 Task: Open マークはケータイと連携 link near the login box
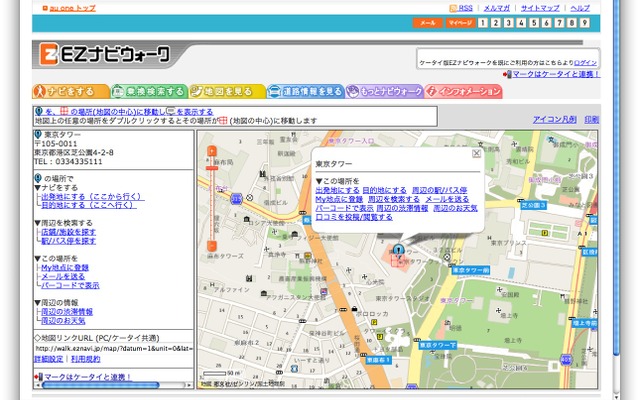[x=556, y=74]
